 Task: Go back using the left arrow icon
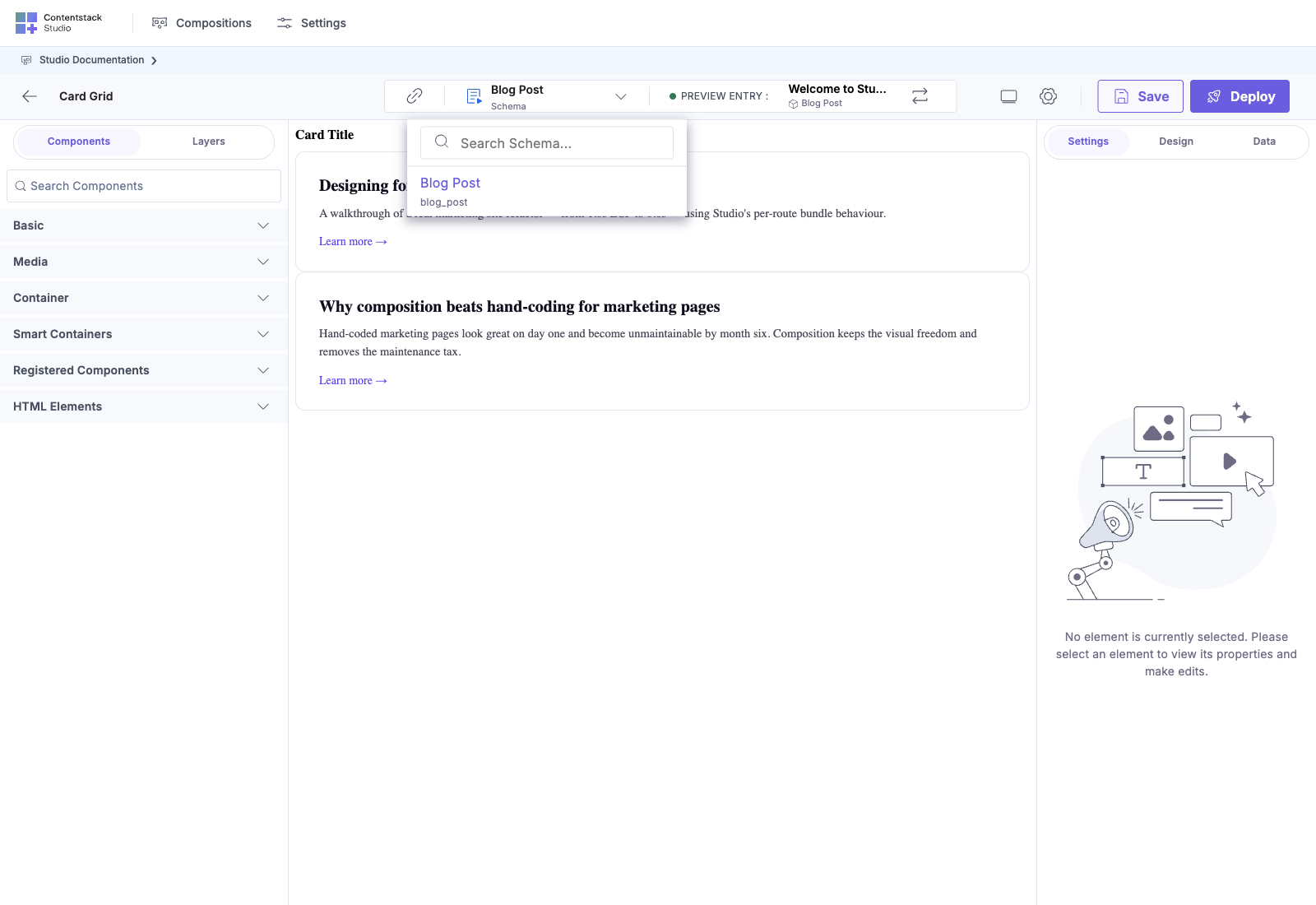coord(30,96)
